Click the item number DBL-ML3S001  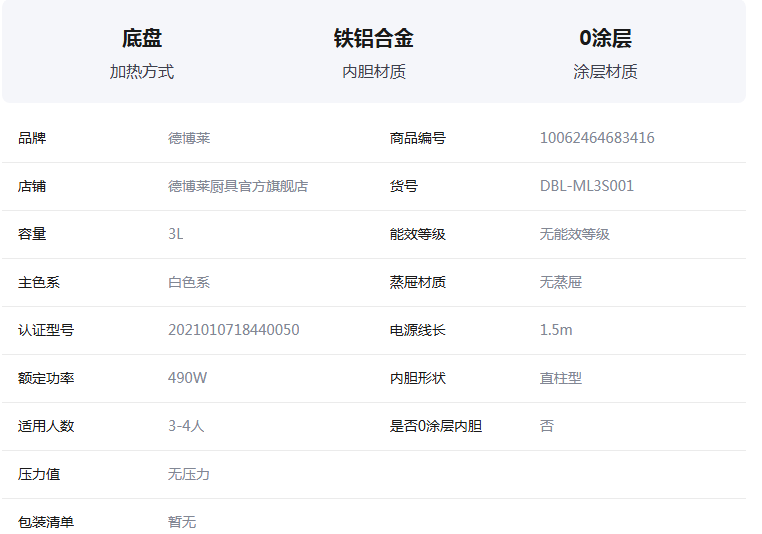click(587, 186)
